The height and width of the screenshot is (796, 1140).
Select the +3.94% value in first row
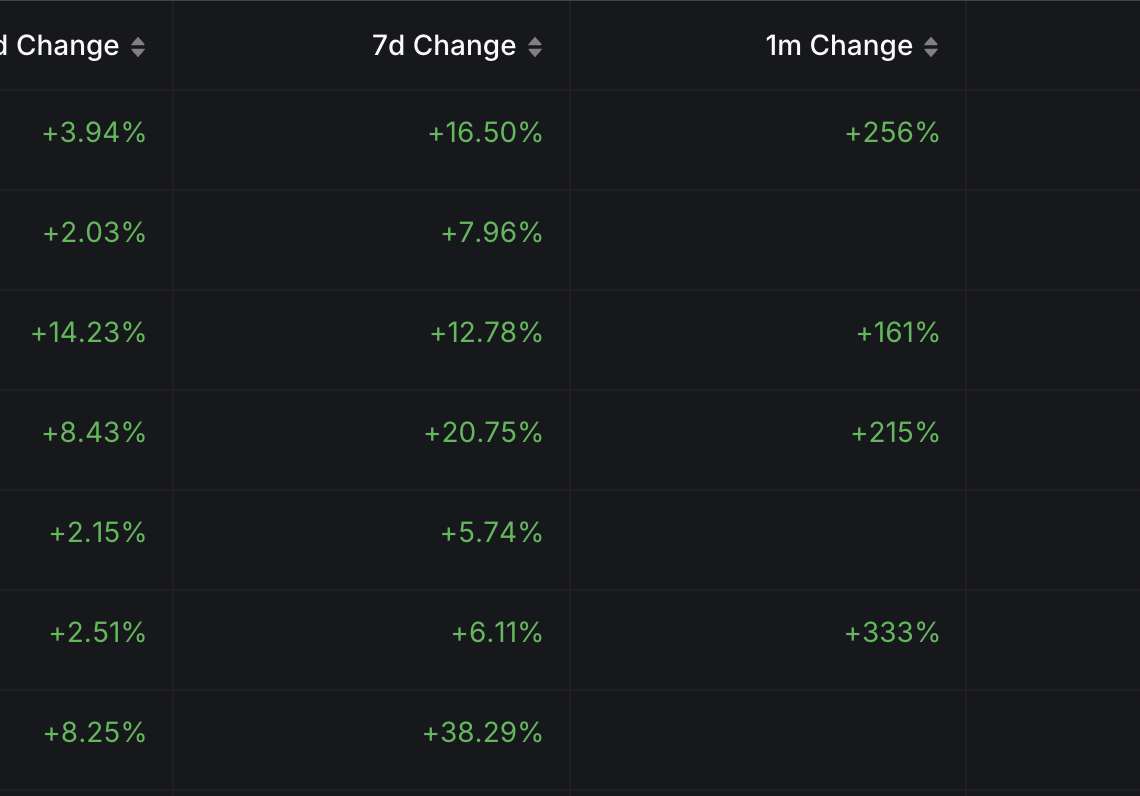click(x=94, y=133)
